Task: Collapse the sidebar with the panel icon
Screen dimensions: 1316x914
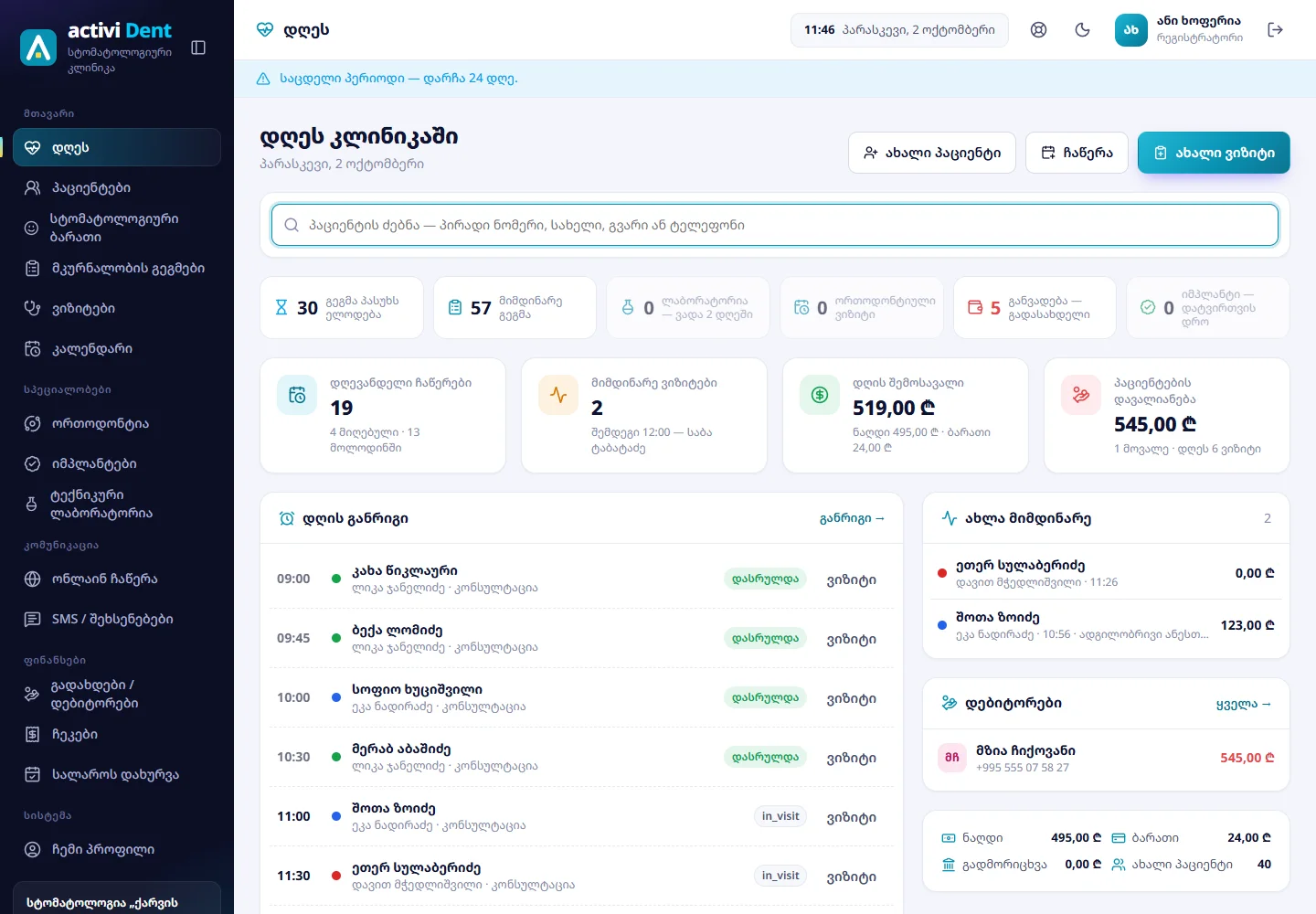Action: (198, 48)
